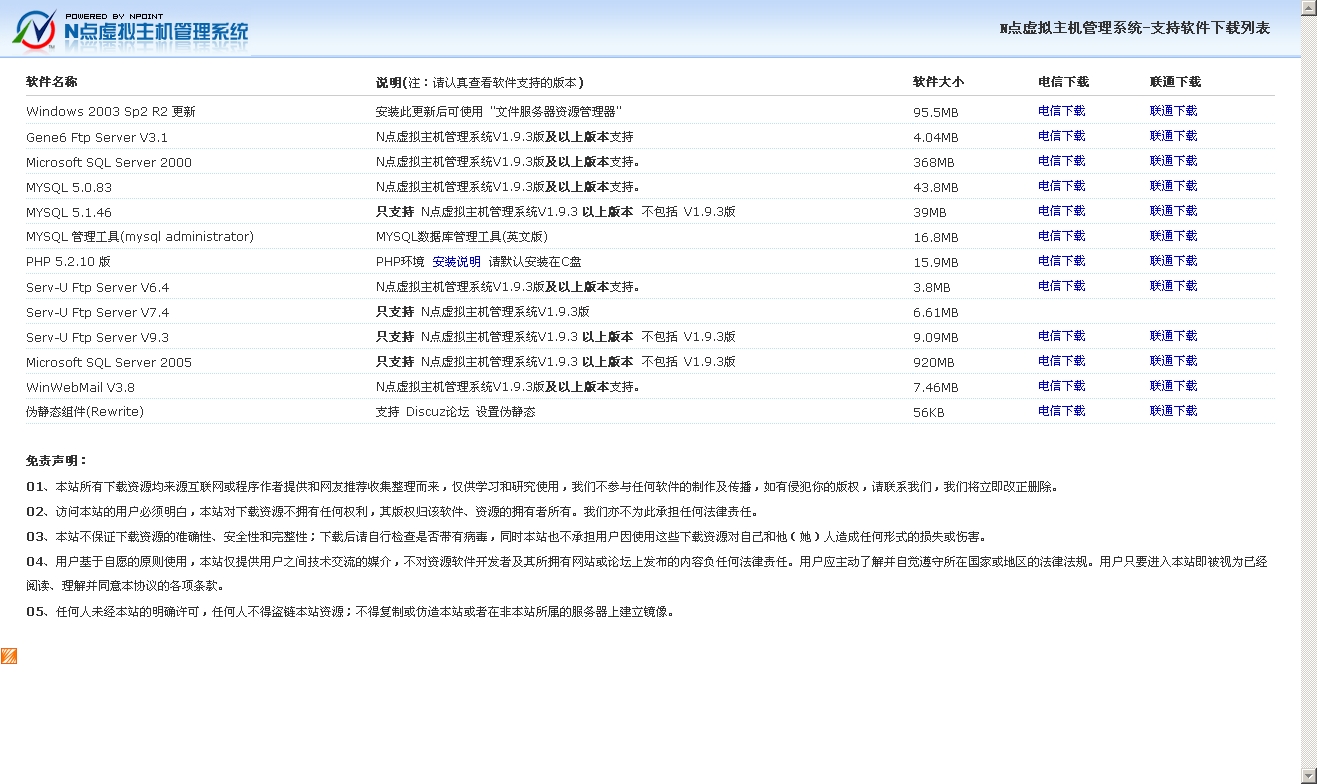Screen dimensions: 1317x784
Task: Open the 安装说明 link in PHP row
Action: 456,262
